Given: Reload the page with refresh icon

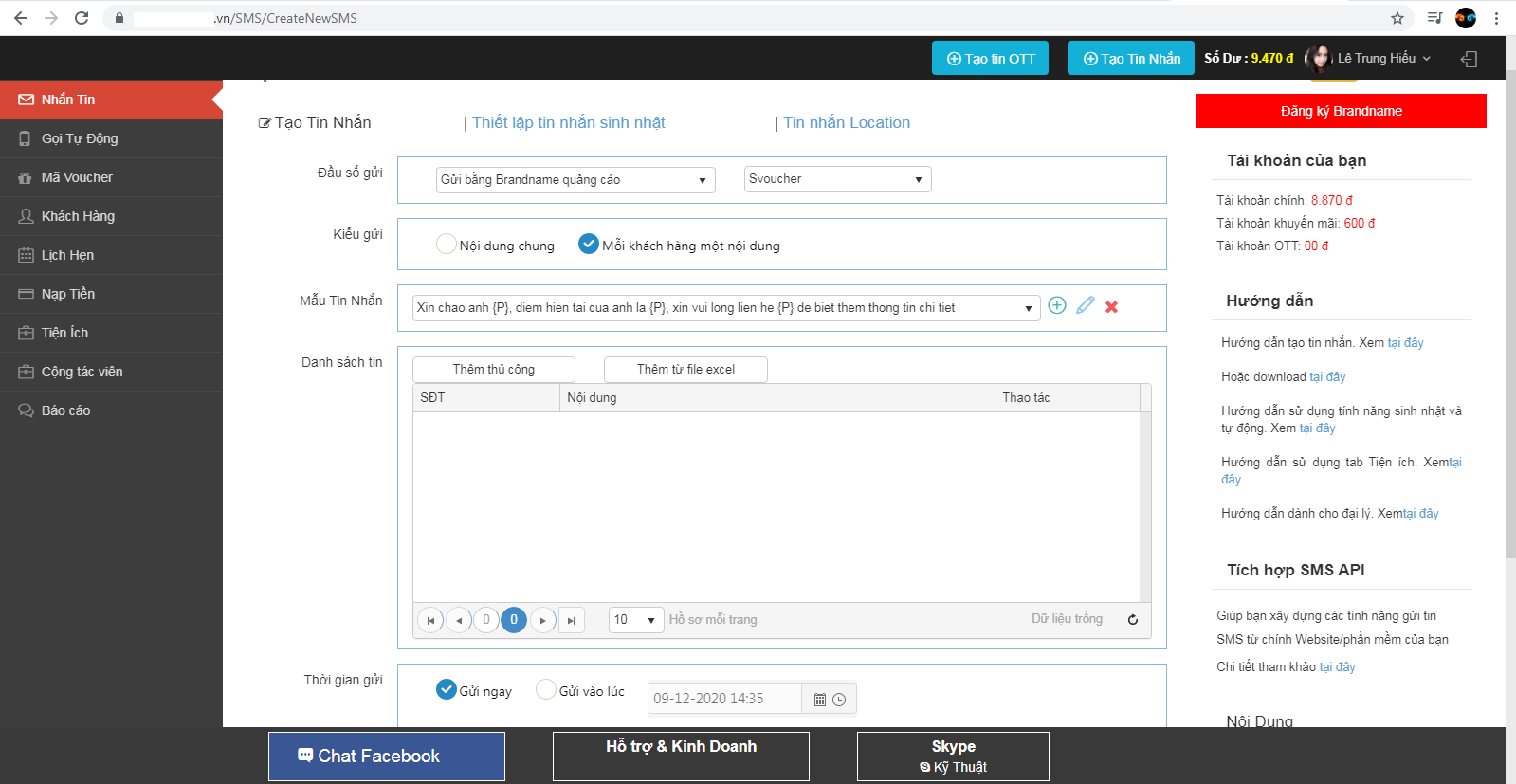Looking at the screenshot, I should coord(82,18).
